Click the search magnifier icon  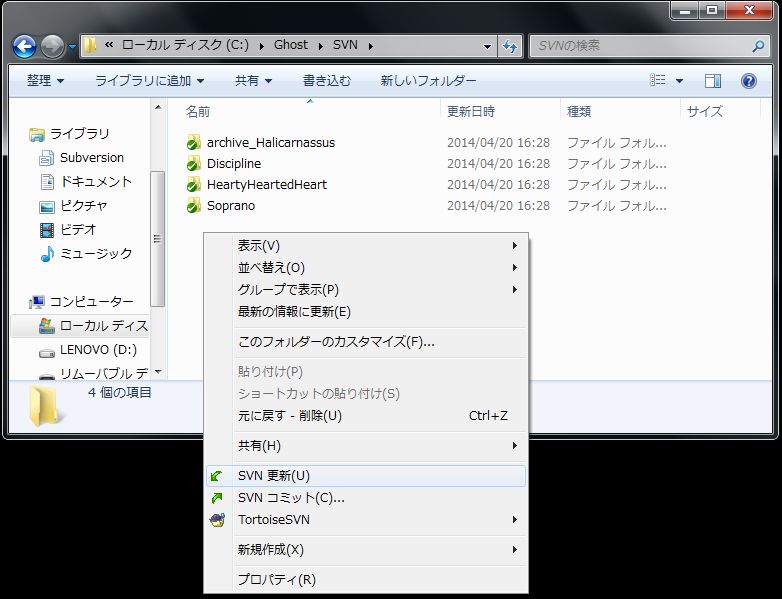pos(758,46)
